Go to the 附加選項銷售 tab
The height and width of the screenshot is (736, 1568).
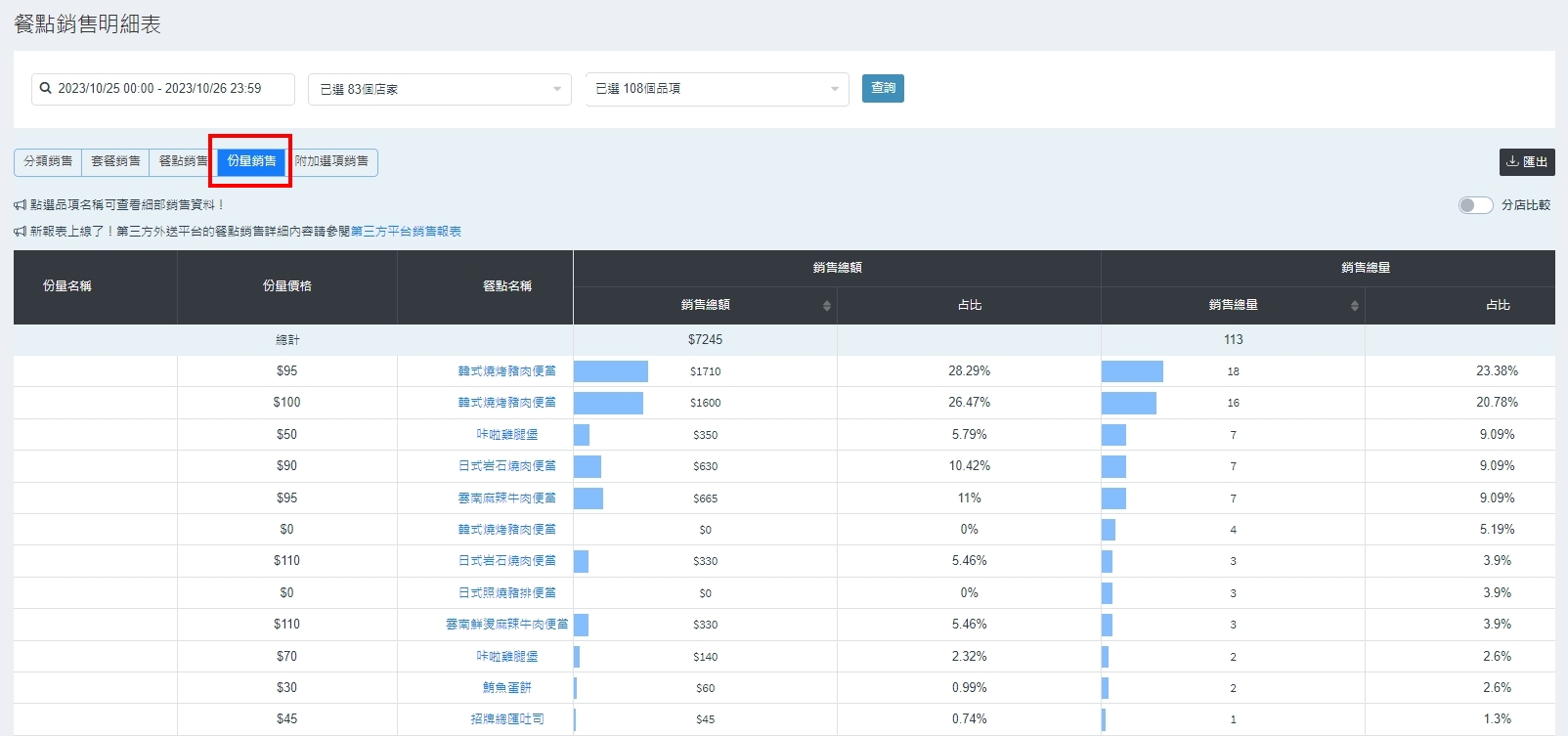coord(332,161)
